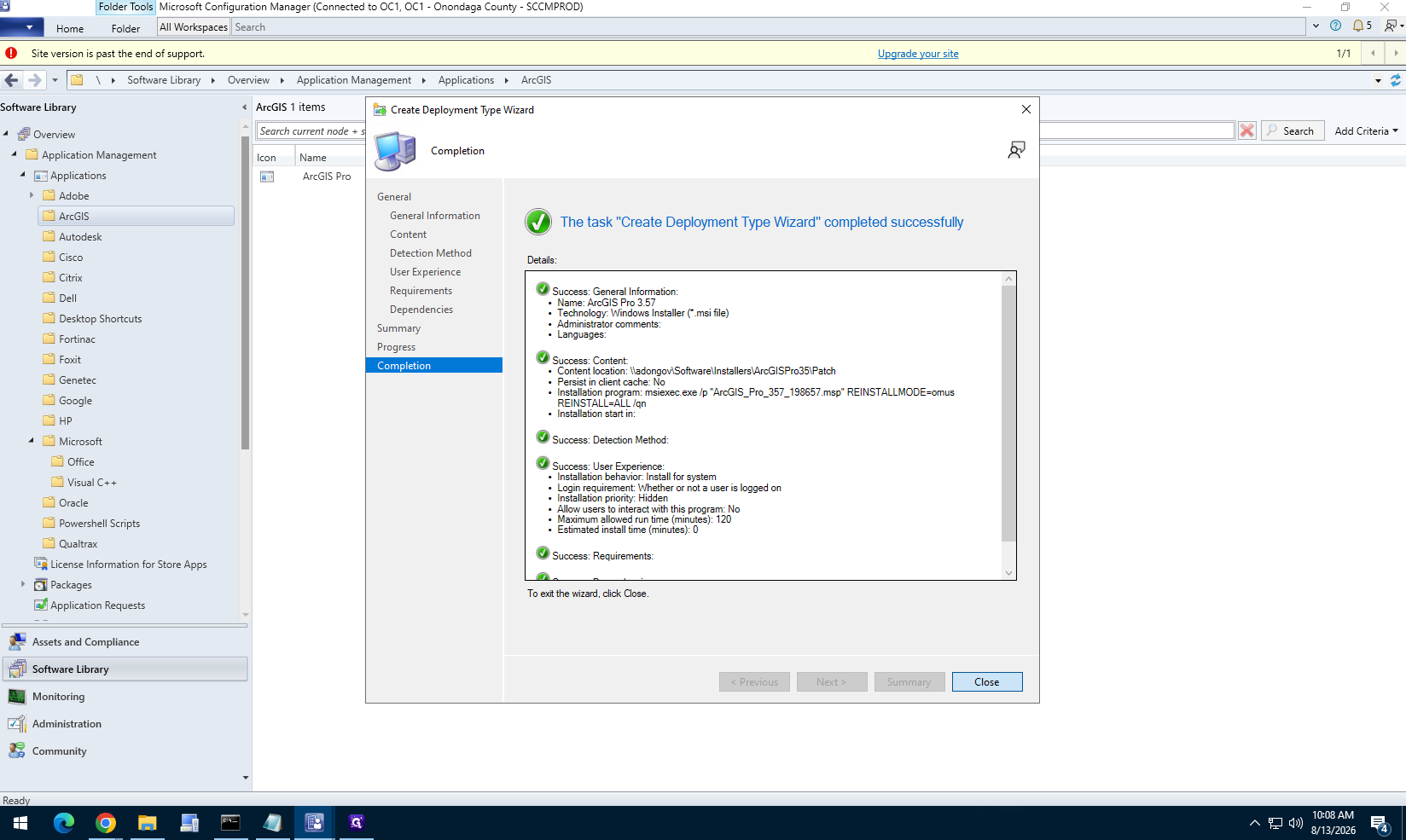
Task: Click the red X clear search icon
Action: point(1247,130)
